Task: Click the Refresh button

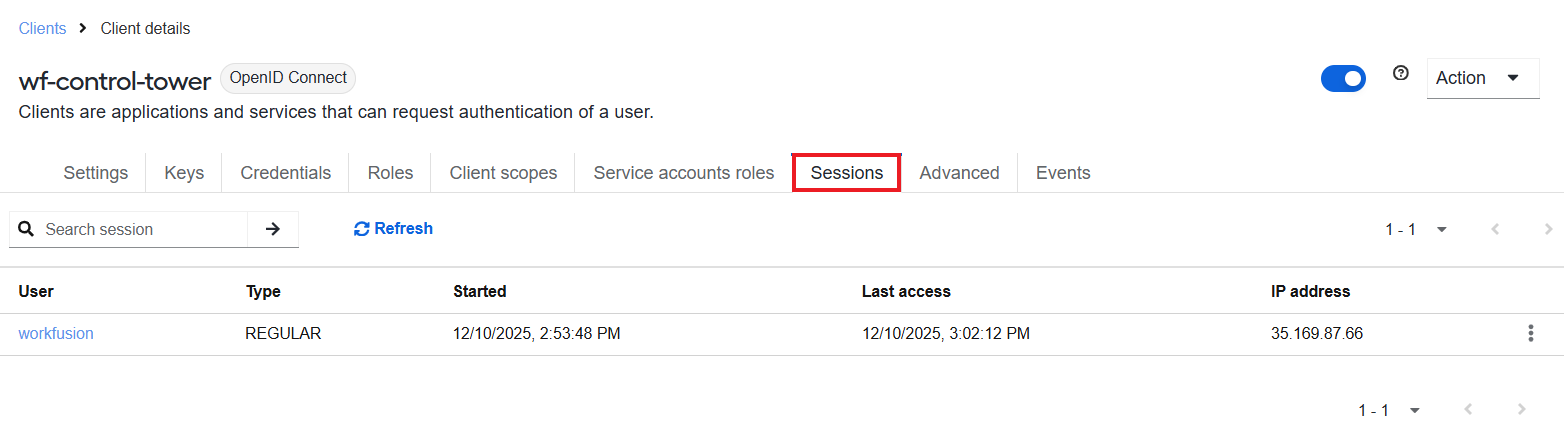Action: [393, 229]
